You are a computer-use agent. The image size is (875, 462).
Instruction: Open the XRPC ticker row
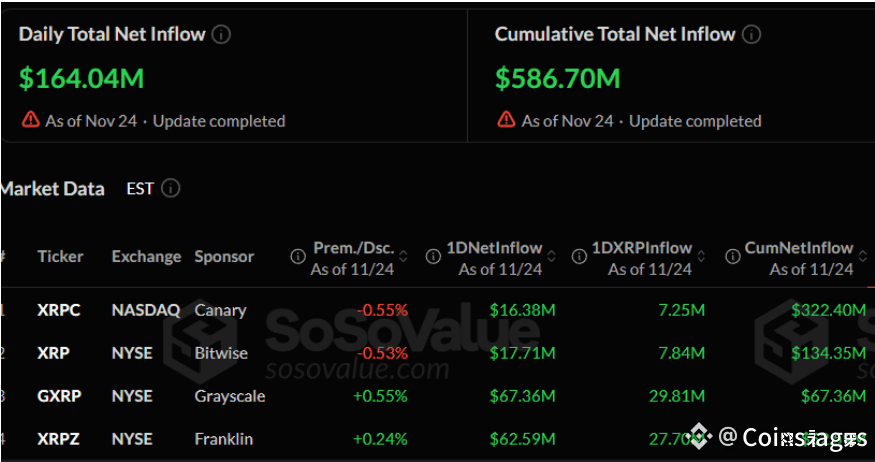pyautogui.click(x=59, y=310)
